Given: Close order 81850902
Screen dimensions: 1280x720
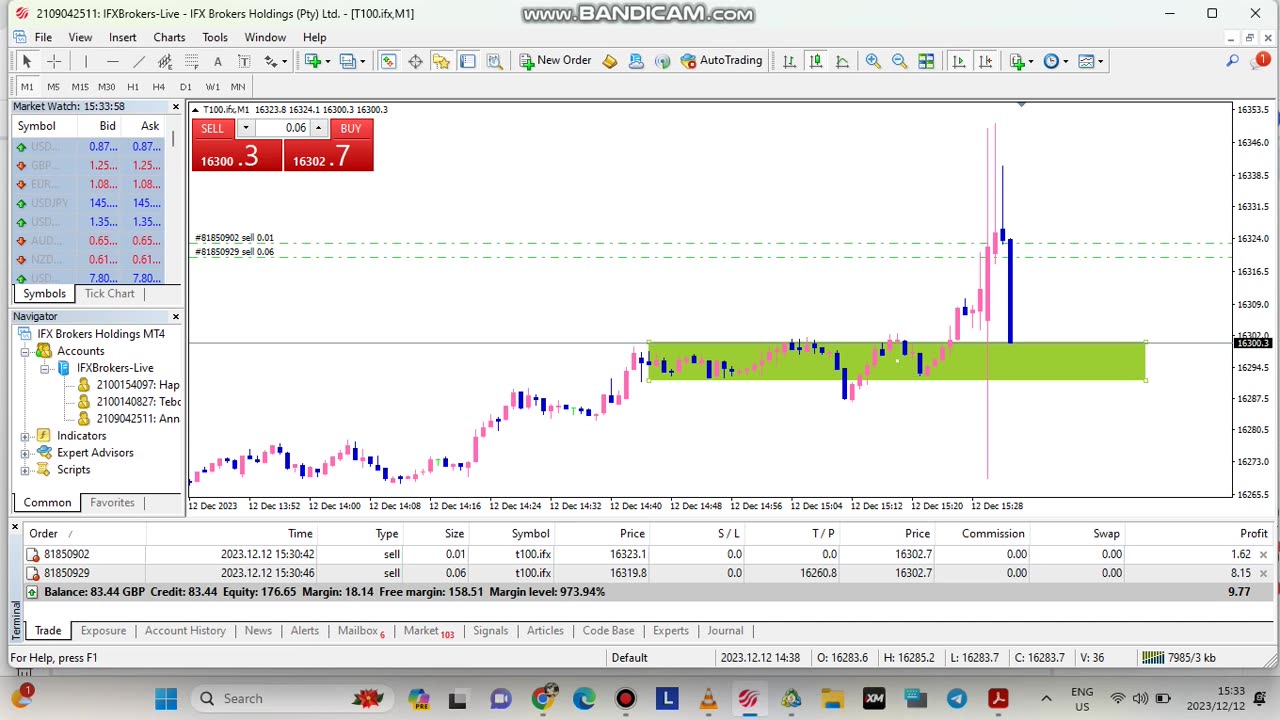Looking at the screenshot, I should point(1263,555).
